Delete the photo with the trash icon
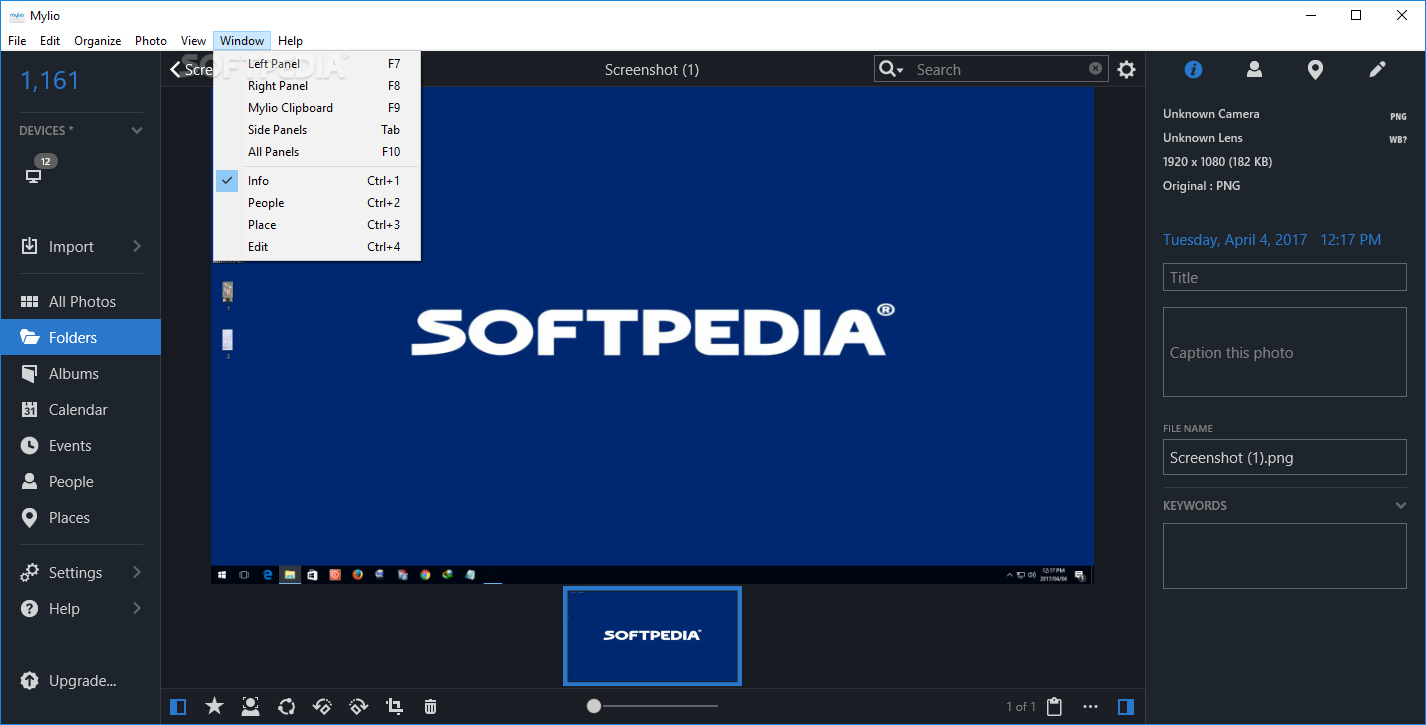The image size is (1426, 725). [430, 707]
